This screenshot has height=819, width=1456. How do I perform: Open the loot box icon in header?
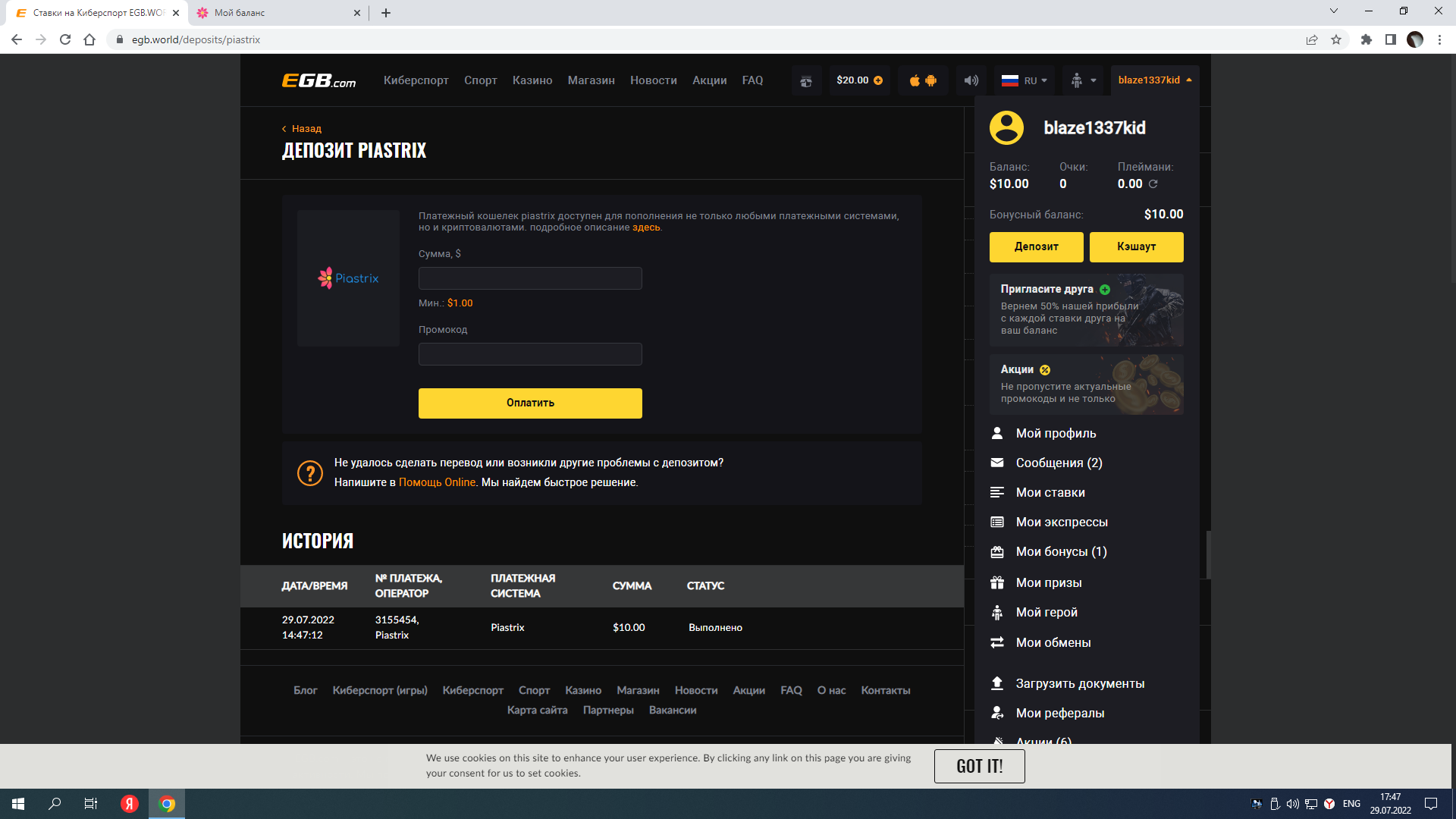coord(806,80)
